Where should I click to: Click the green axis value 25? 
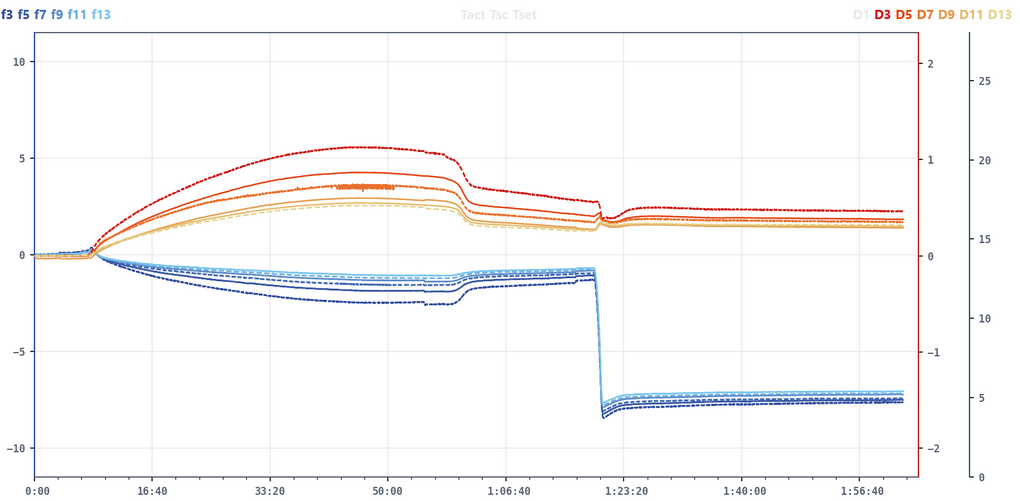tap(985, 81)
